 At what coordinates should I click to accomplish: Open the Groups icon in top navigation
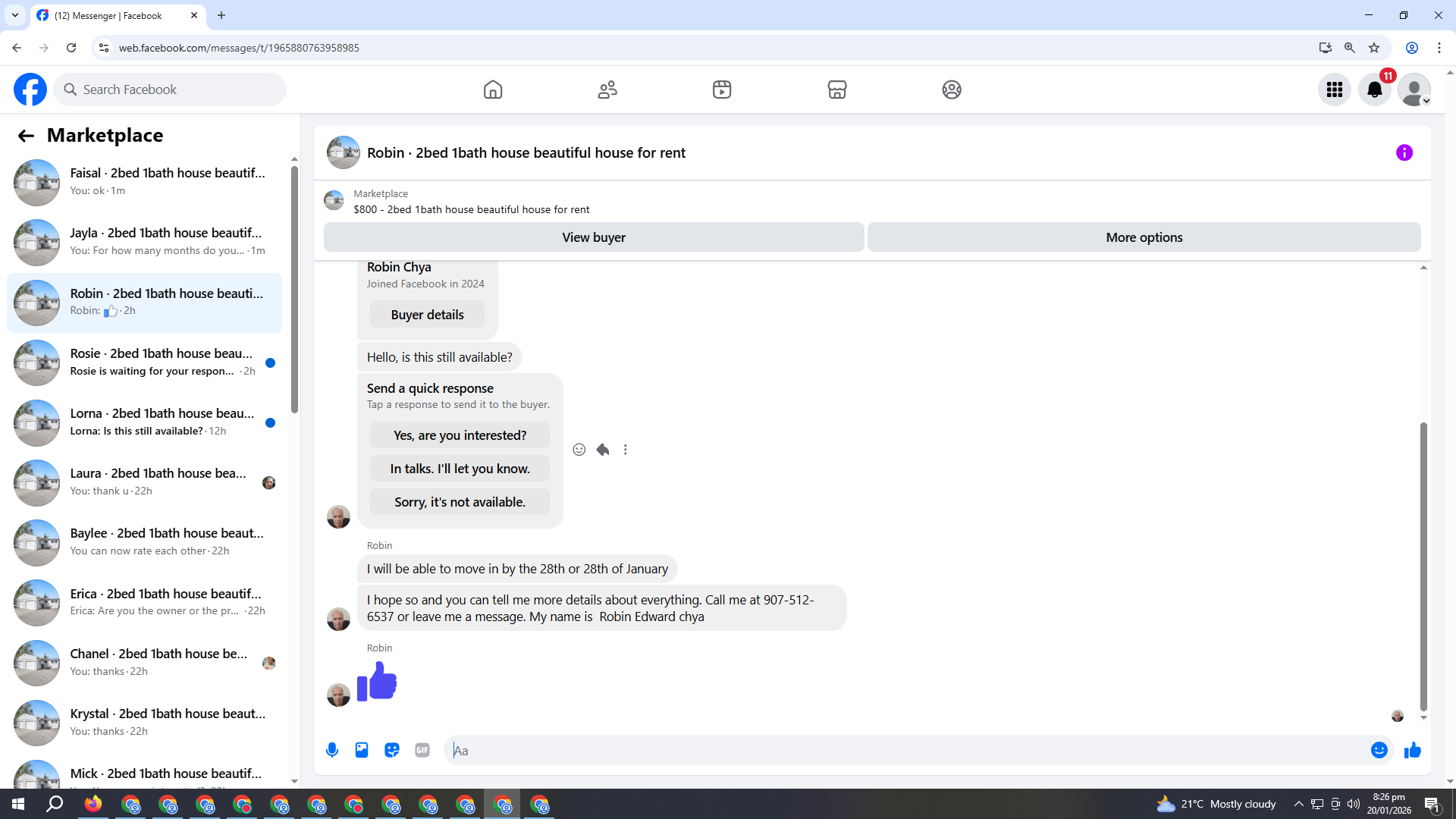(x=952, y=89)
